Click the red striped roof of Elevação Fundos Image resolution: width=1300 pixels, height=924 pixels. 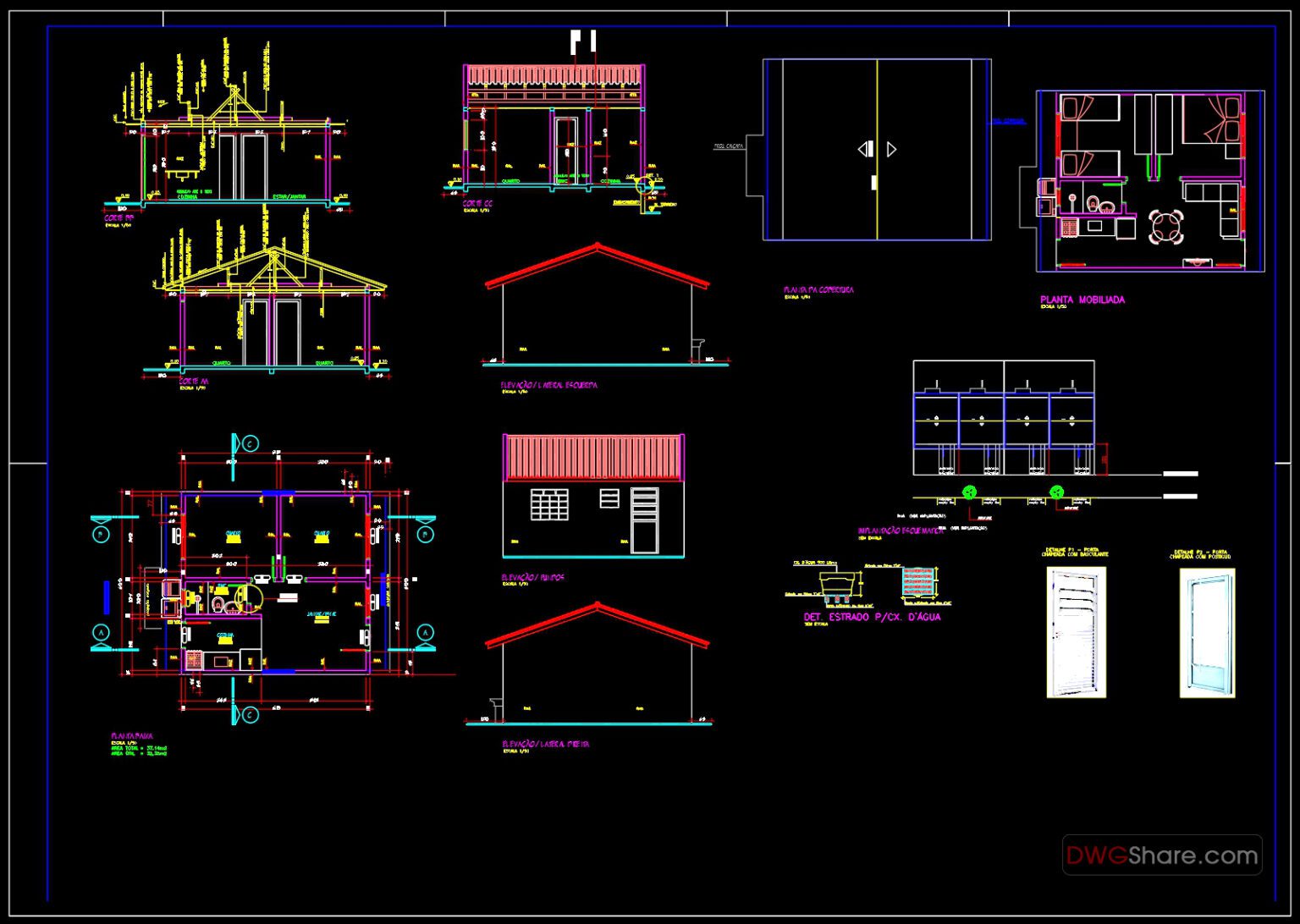pos(592,457)
